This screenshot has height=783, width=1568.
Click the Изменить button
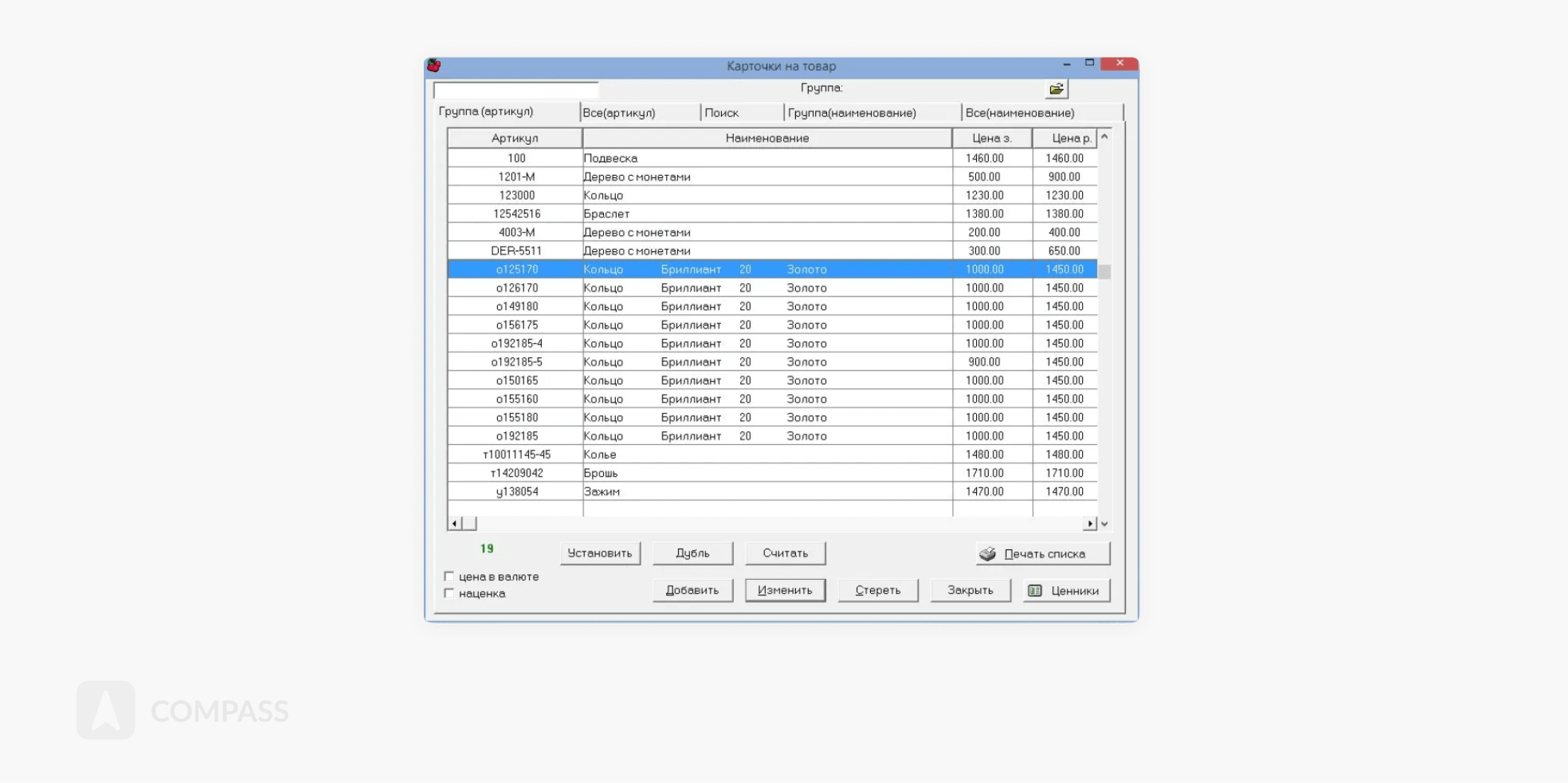coord(785,590)
